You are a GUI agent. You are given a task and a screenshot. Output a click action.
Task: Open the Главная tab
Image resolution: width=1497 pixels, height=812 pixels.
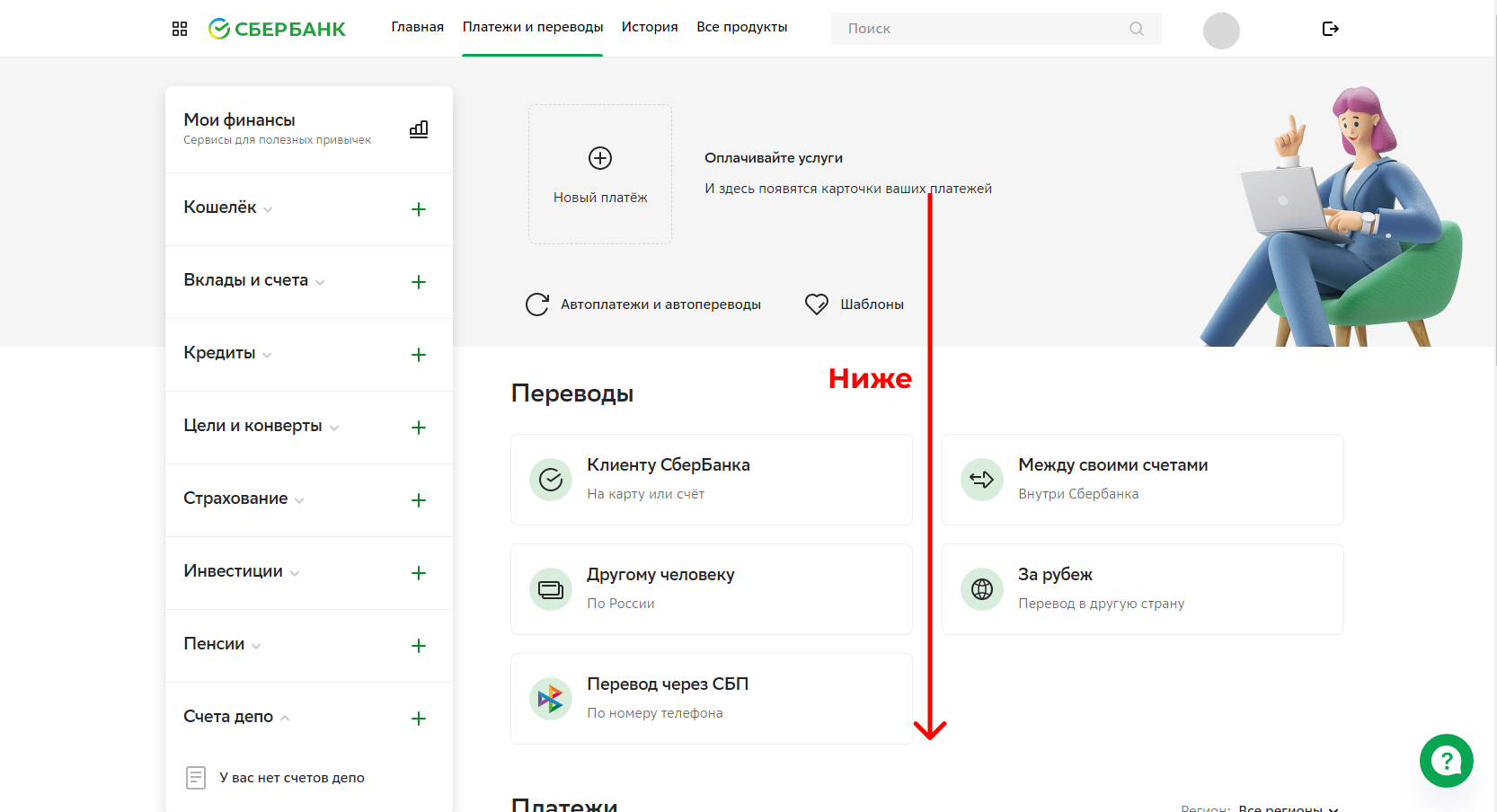(417, 27)
